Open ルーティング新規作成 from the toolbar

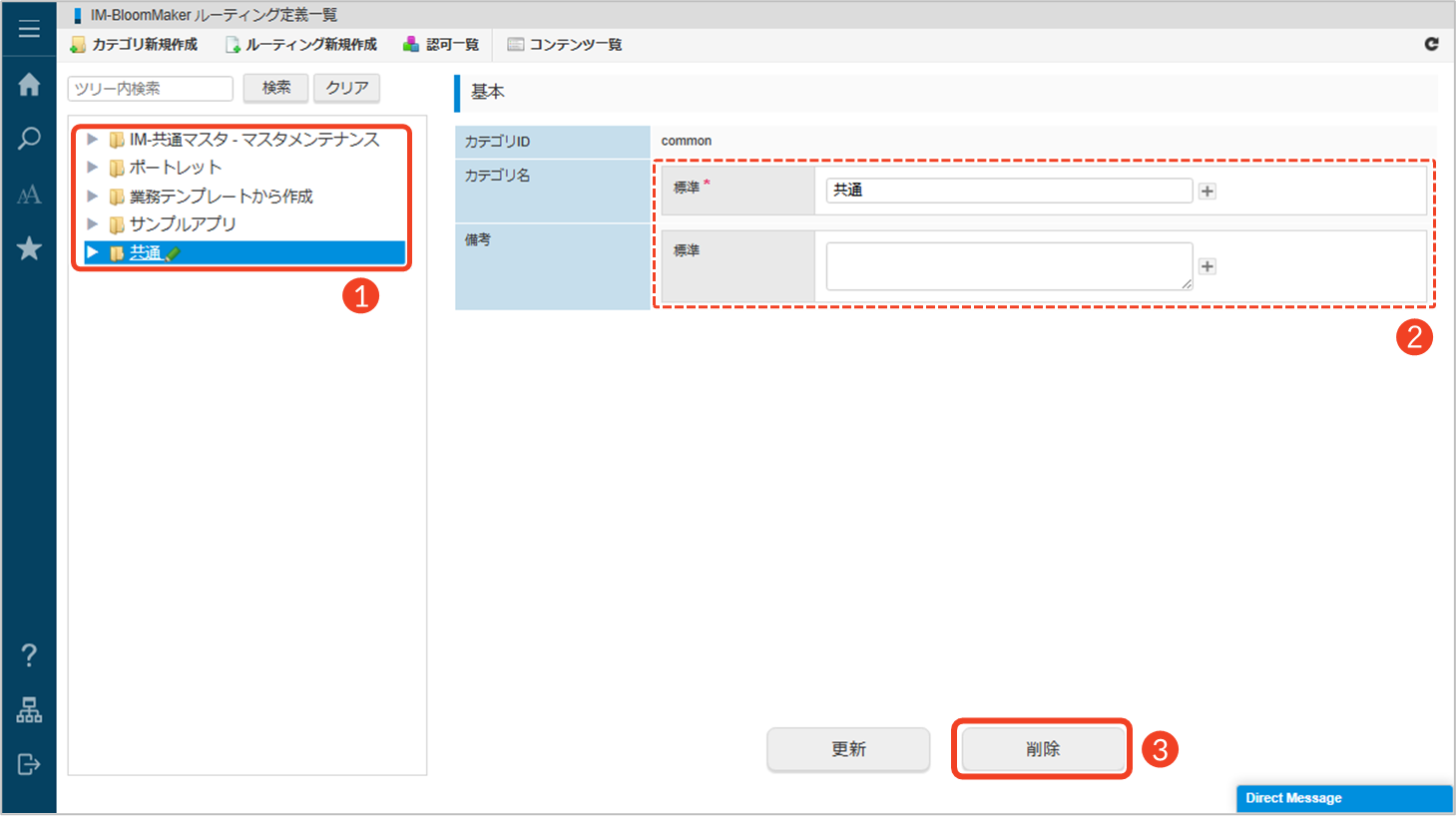(x=301, y=45)
